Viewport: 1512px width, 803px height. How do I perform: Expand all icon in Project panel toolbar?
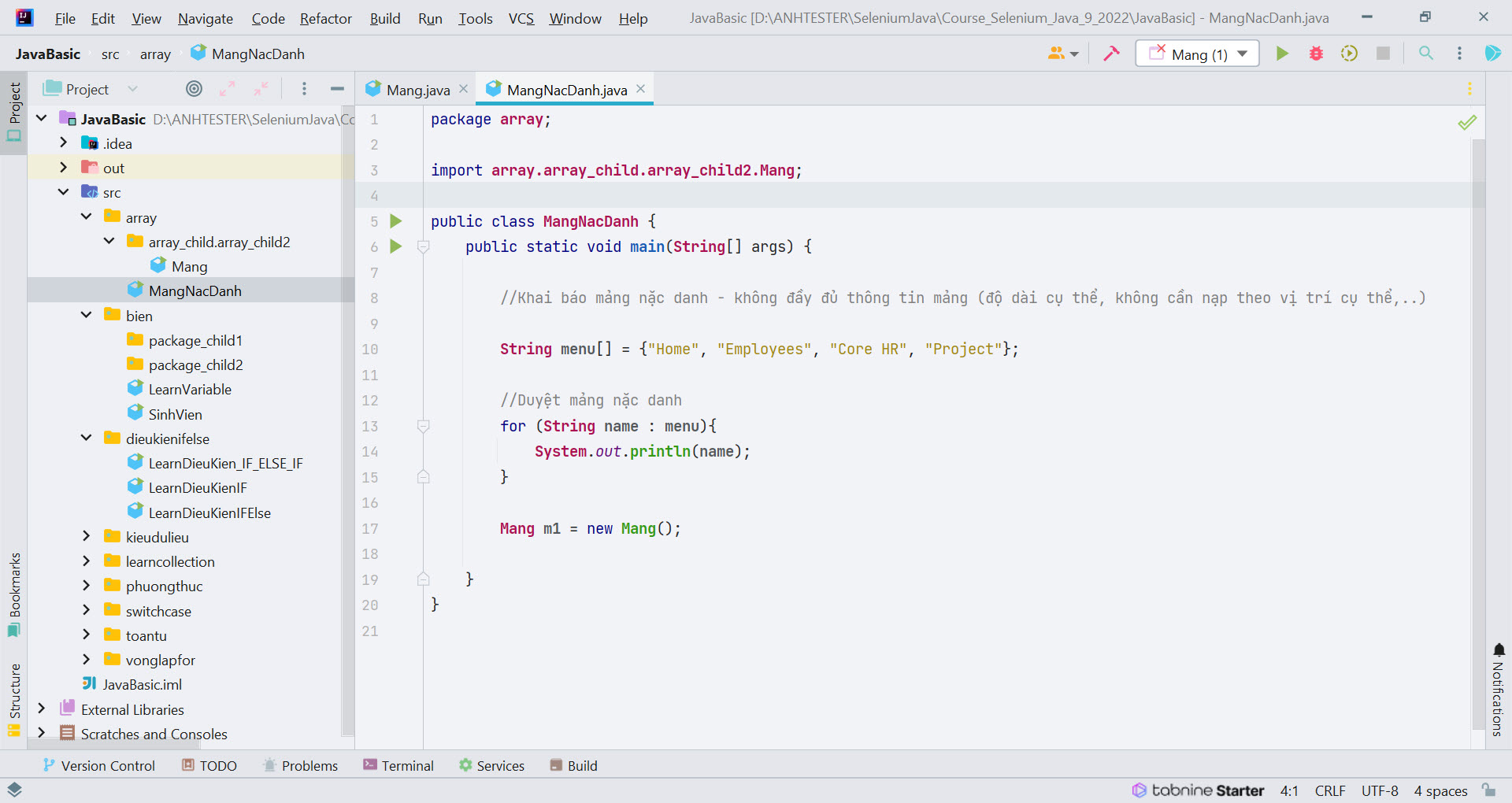228,89
